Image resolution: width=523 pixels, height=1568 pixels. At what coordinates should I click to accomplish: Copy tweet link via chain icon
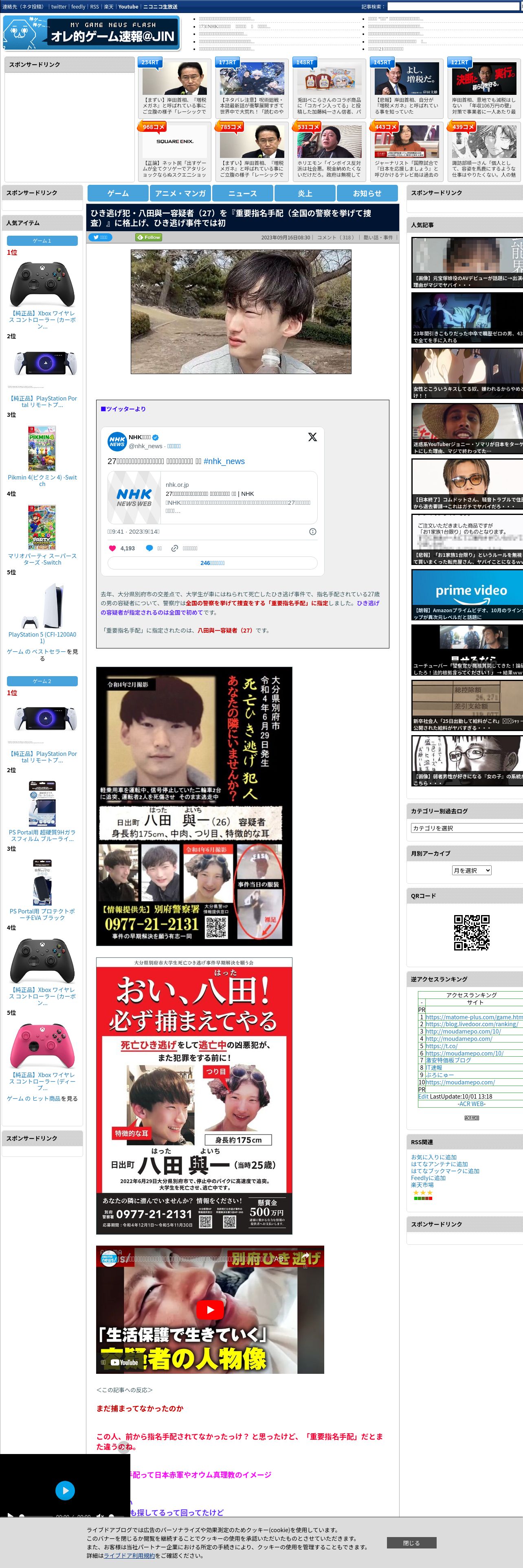175,548
